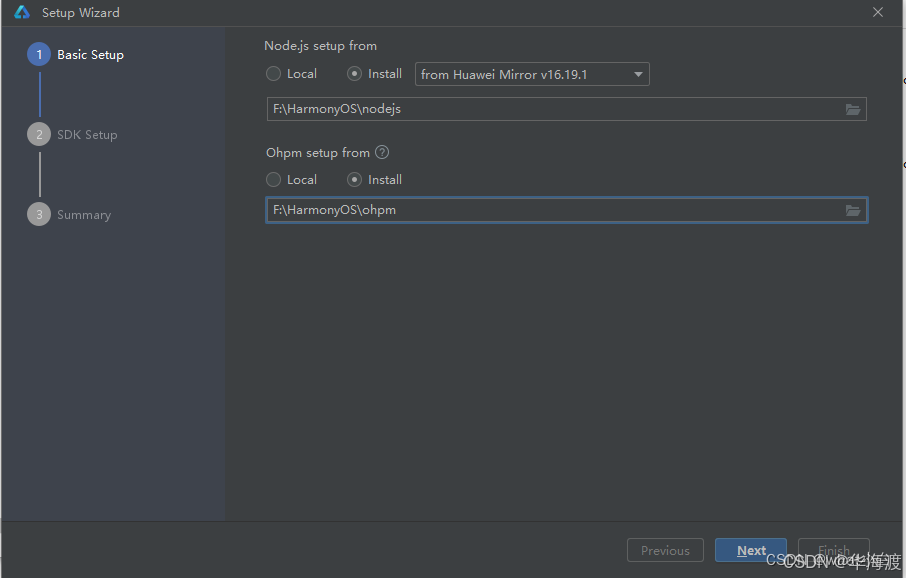The height and width of the screenshot is (578, 906).
Task: Click the DevEco Studio logo in title bar
Action: tap(21, 12)
